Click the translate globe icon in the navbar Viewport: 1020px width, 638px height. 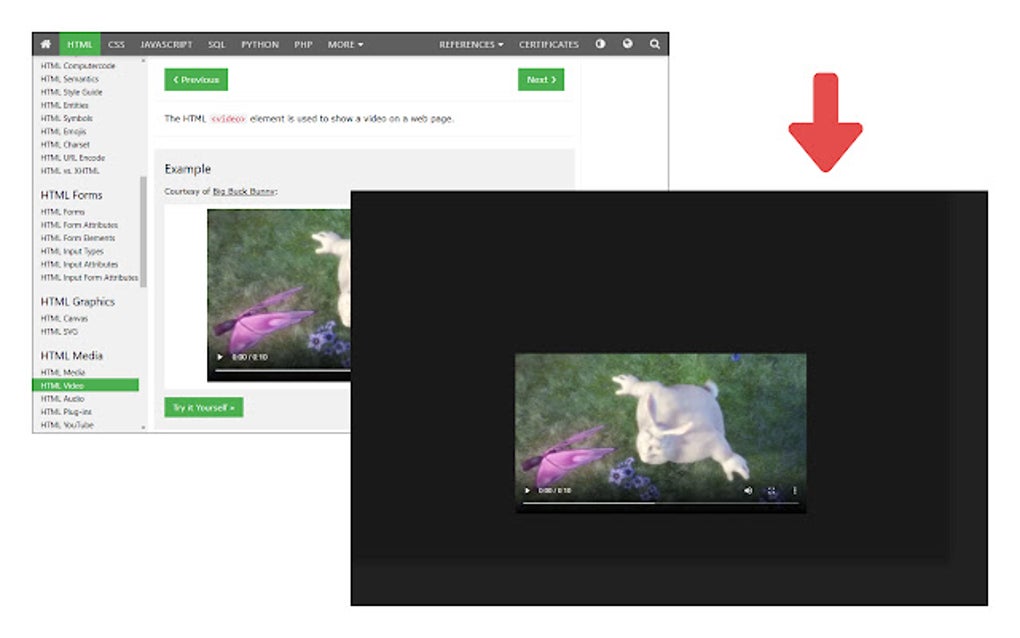click(x=628, y=44)
